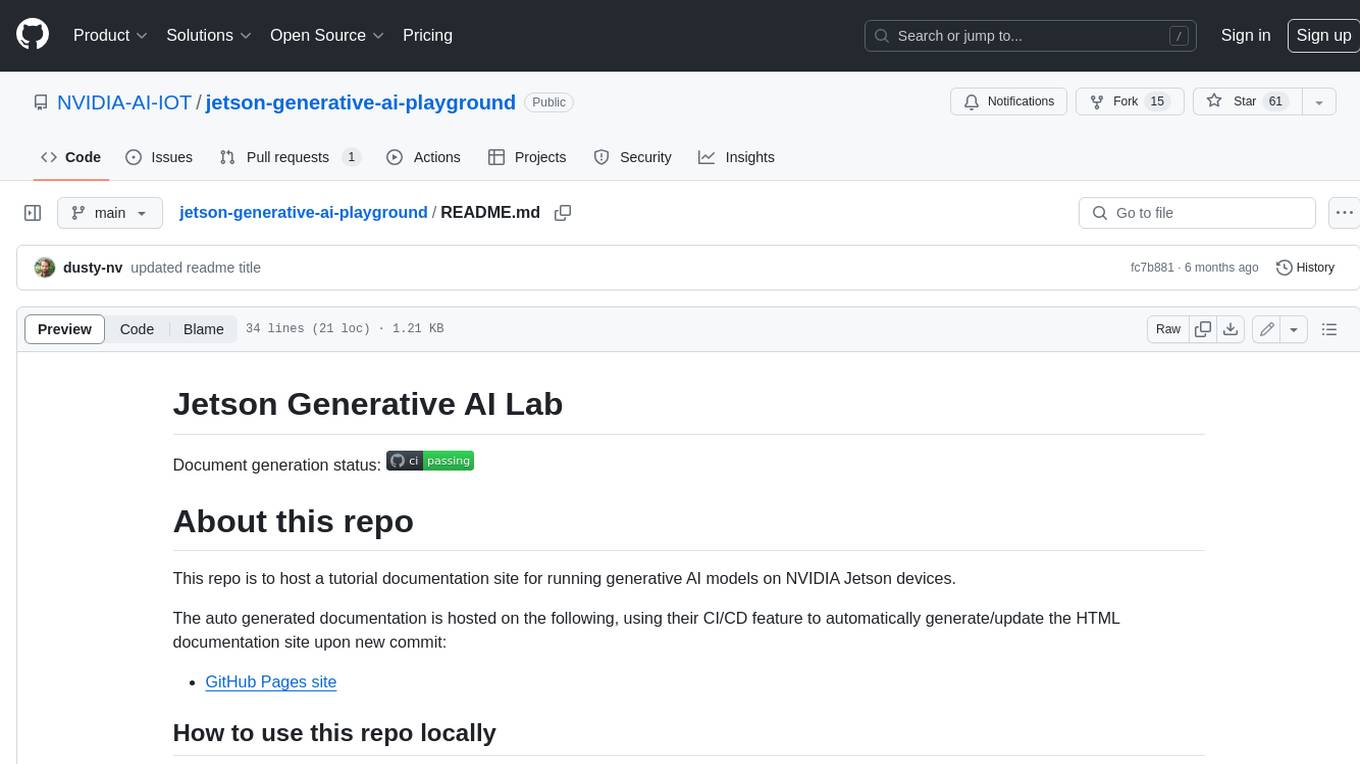
Task: Open the GitHub Pages site link
Action: coord(271,682)
